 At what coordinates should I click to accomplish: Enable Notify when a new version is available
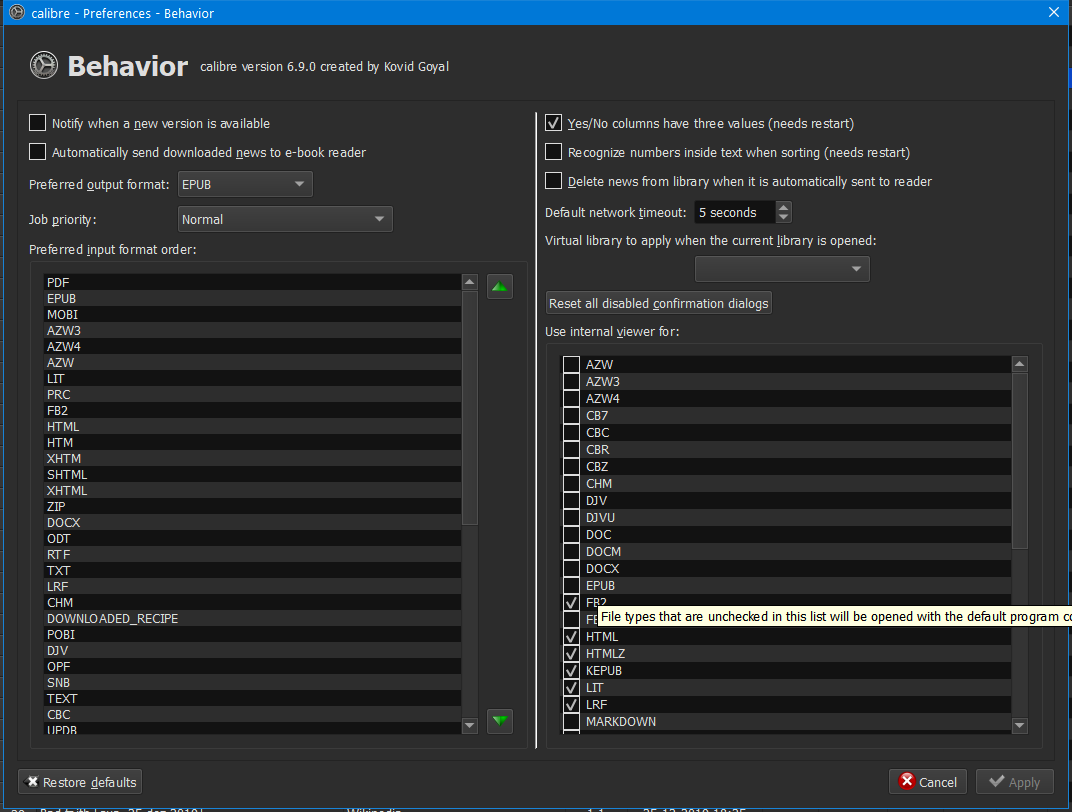point(38,123)
